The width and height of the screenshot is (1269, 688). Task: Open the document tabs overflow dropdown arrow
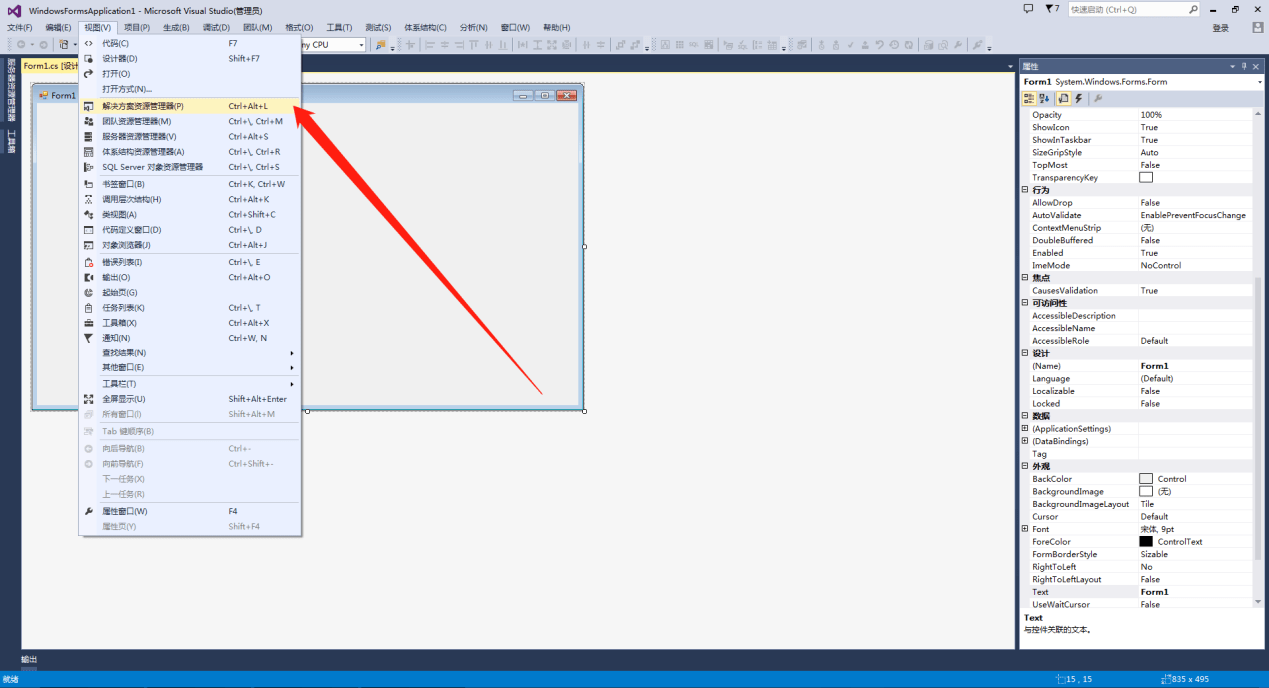[x=1011, y=66]
